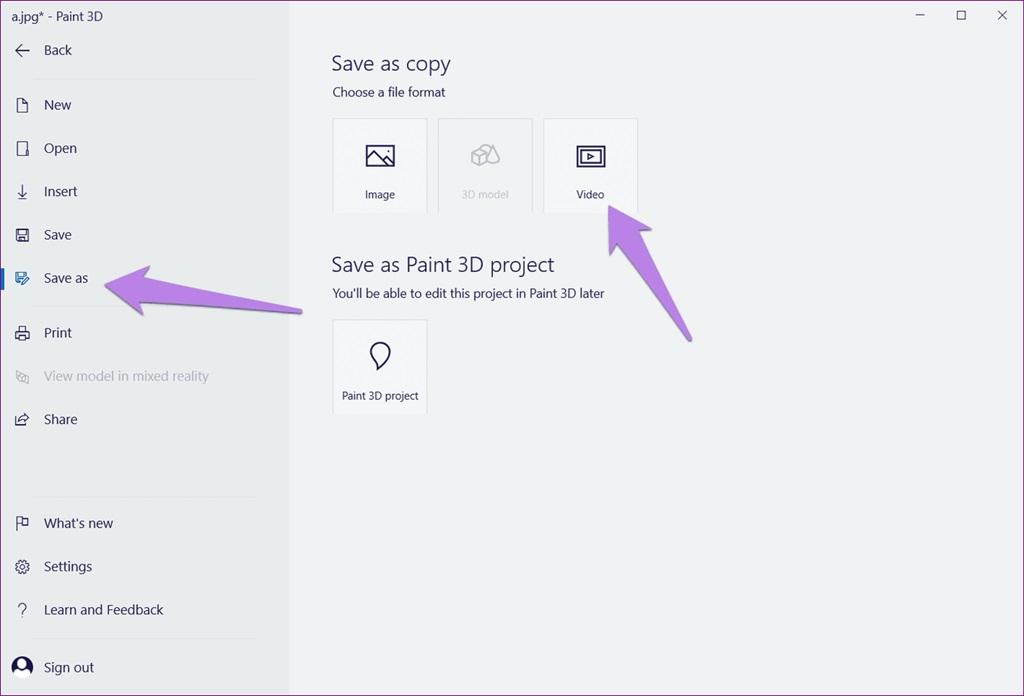Click the New document icon
The width and height of the screenshot is (1024, 696).
(x=22, y=105)
